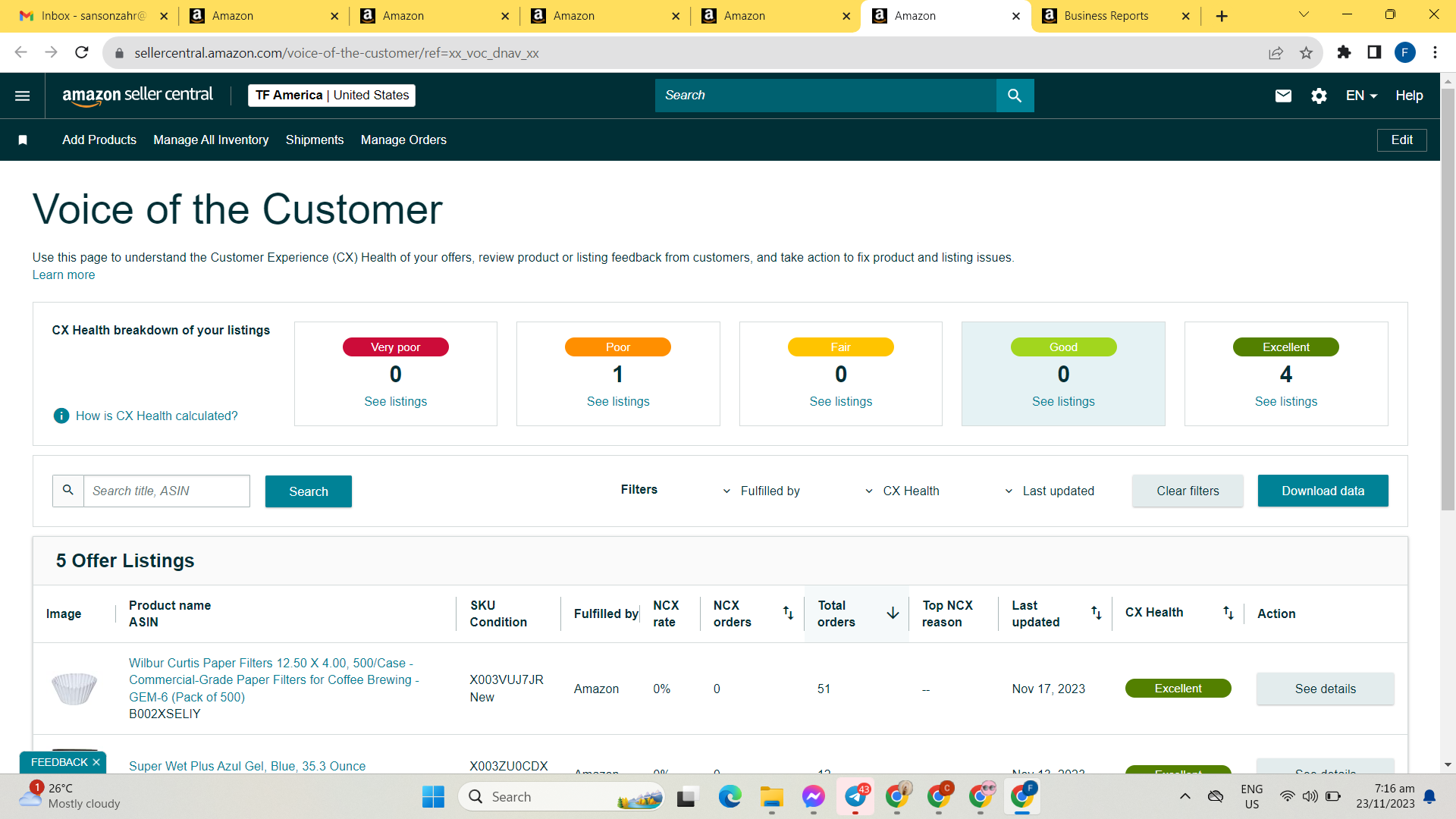Click the Help link in header
1456x819 pixels.
point(1409,96)
